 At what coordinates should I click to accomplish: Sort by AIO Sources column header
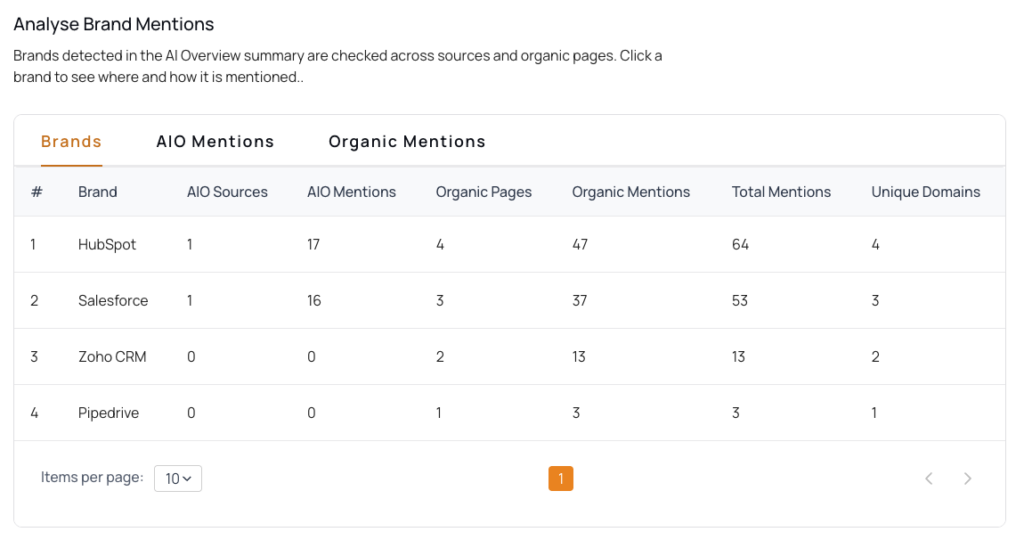point(227,192)
